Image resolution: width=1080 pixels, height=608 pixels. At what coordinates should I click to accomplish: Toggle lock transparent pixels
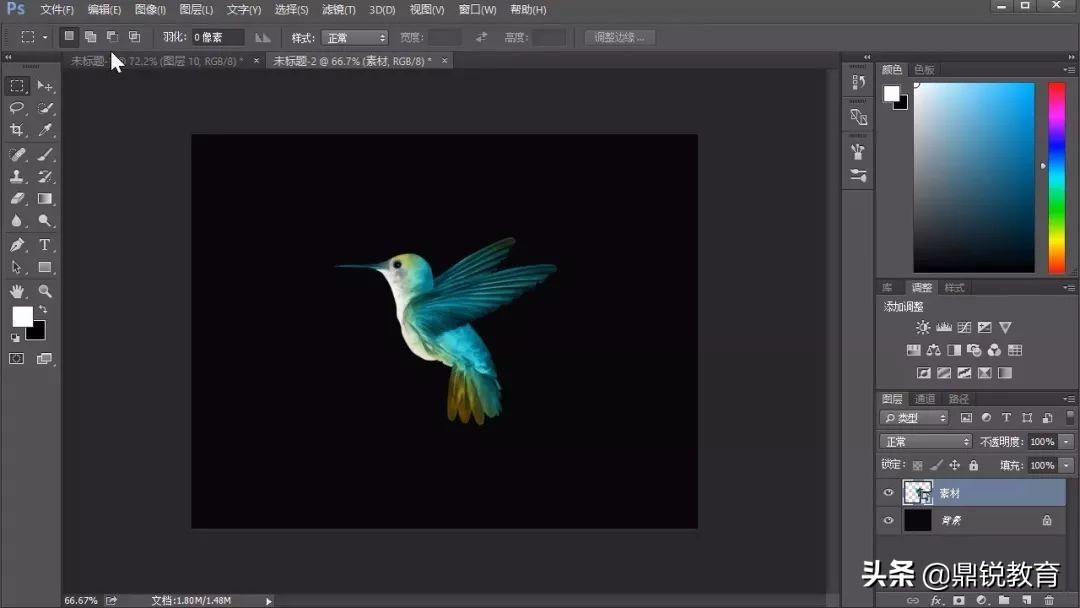click(x=917, y=465)
